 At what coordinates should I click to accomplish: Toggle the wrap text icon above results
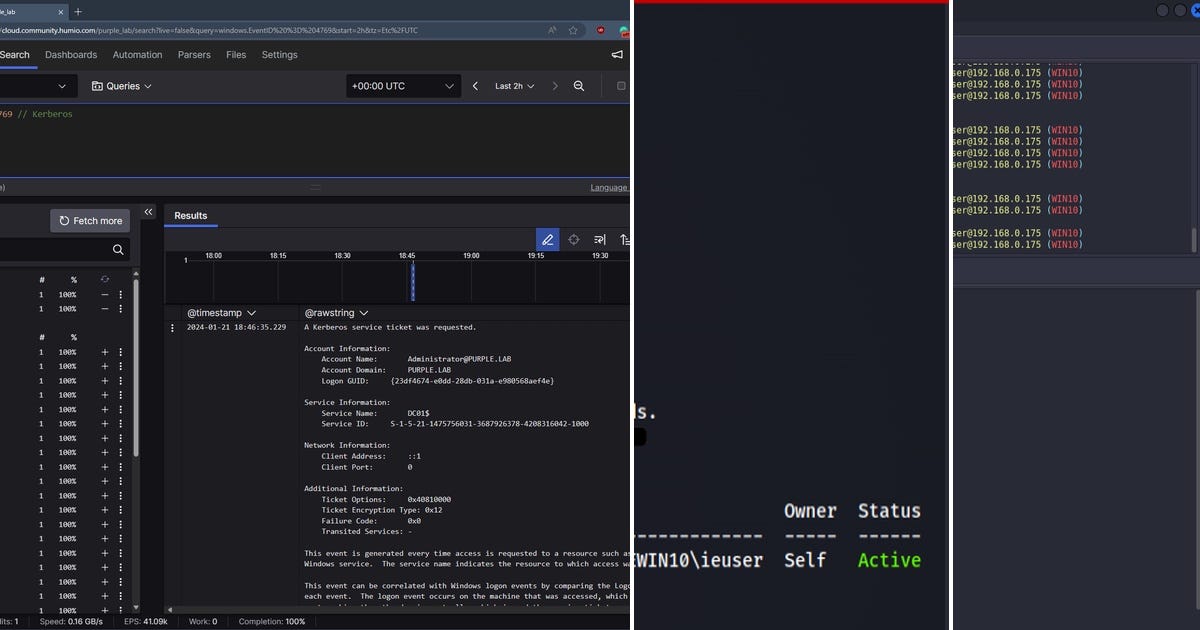coord(600,240)
